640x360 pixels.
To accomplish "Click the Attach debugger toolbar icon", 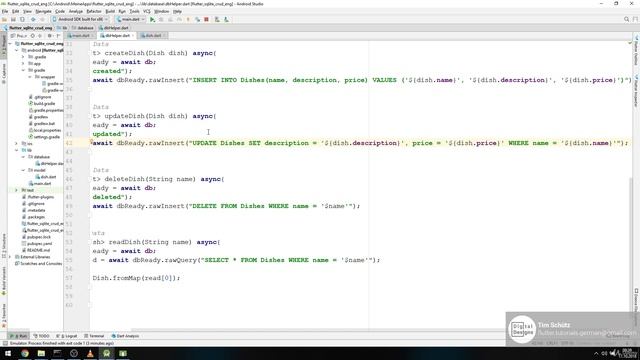I will [197, 19].
